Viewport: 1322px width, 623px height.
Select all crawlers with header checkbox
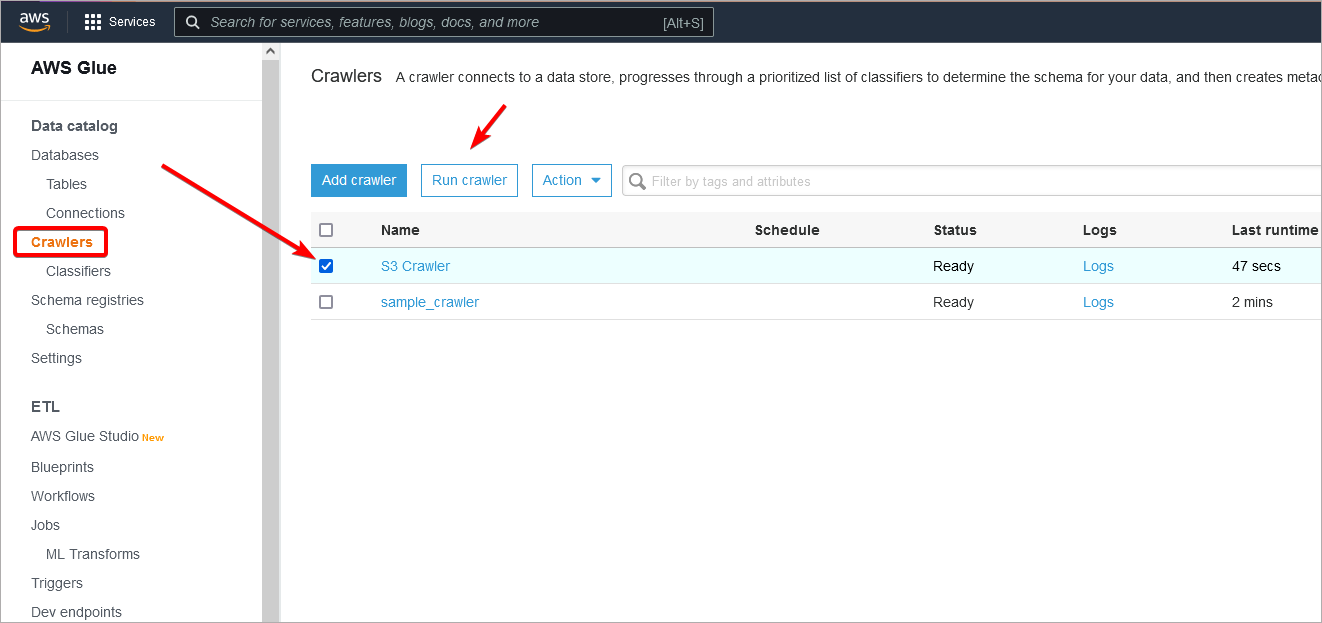tap(326, 230)
